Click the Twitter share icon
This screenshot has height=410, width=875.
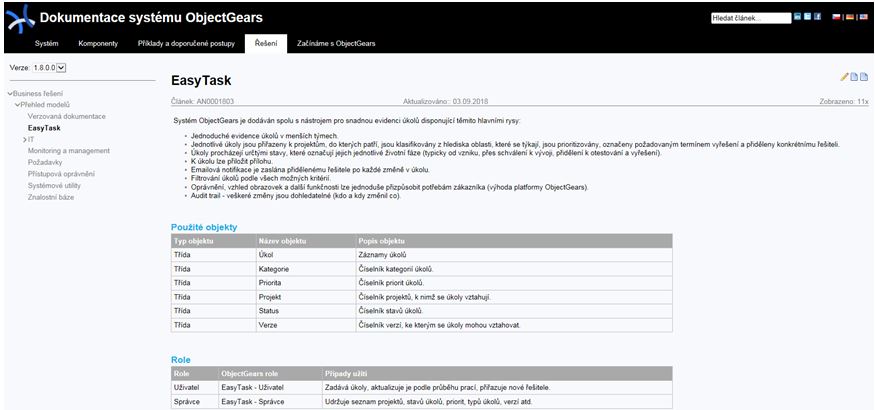click(x=807, y=17)
